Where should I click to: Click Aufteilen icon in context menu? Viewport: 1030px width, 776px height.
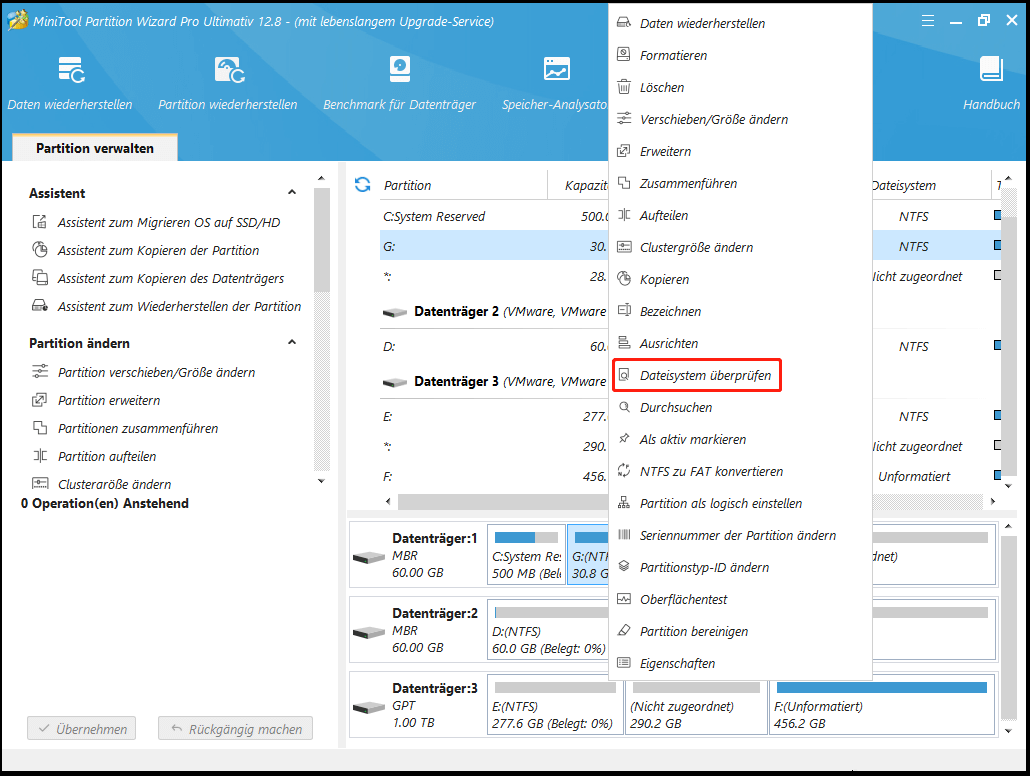click(x=624, y=215)
